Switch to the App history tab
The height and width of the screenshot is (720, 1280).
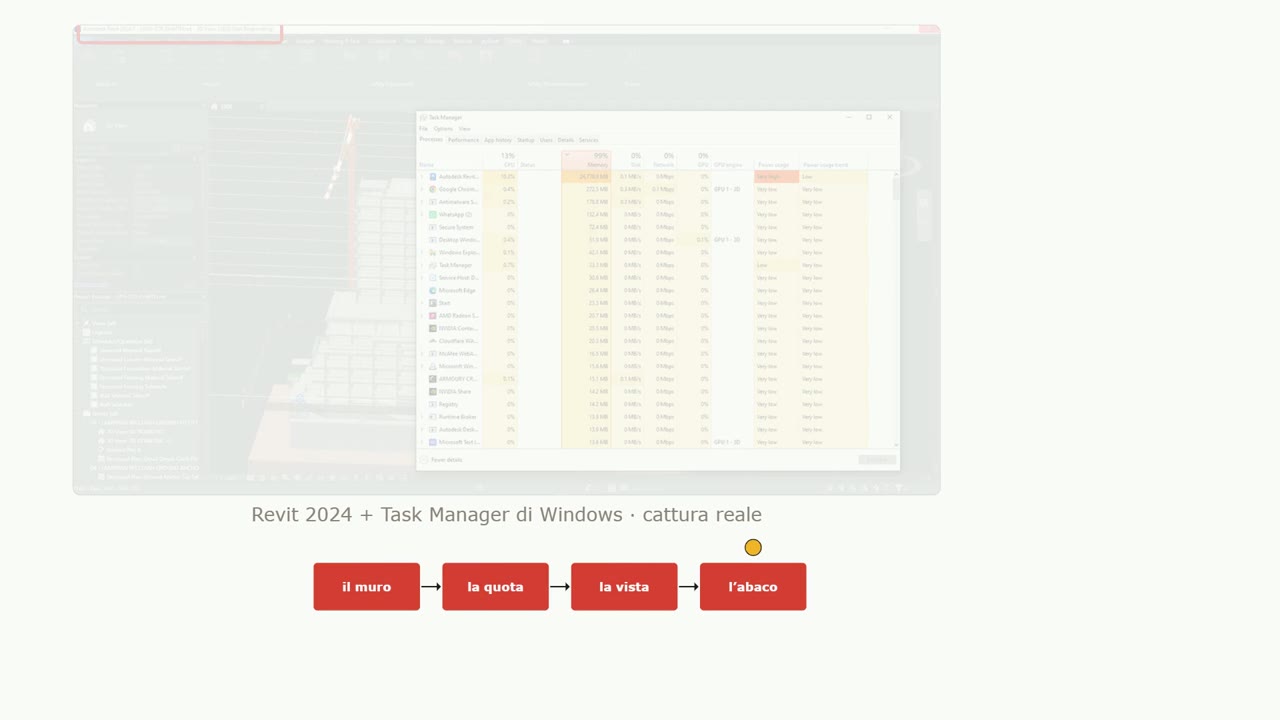click(498, 140)
